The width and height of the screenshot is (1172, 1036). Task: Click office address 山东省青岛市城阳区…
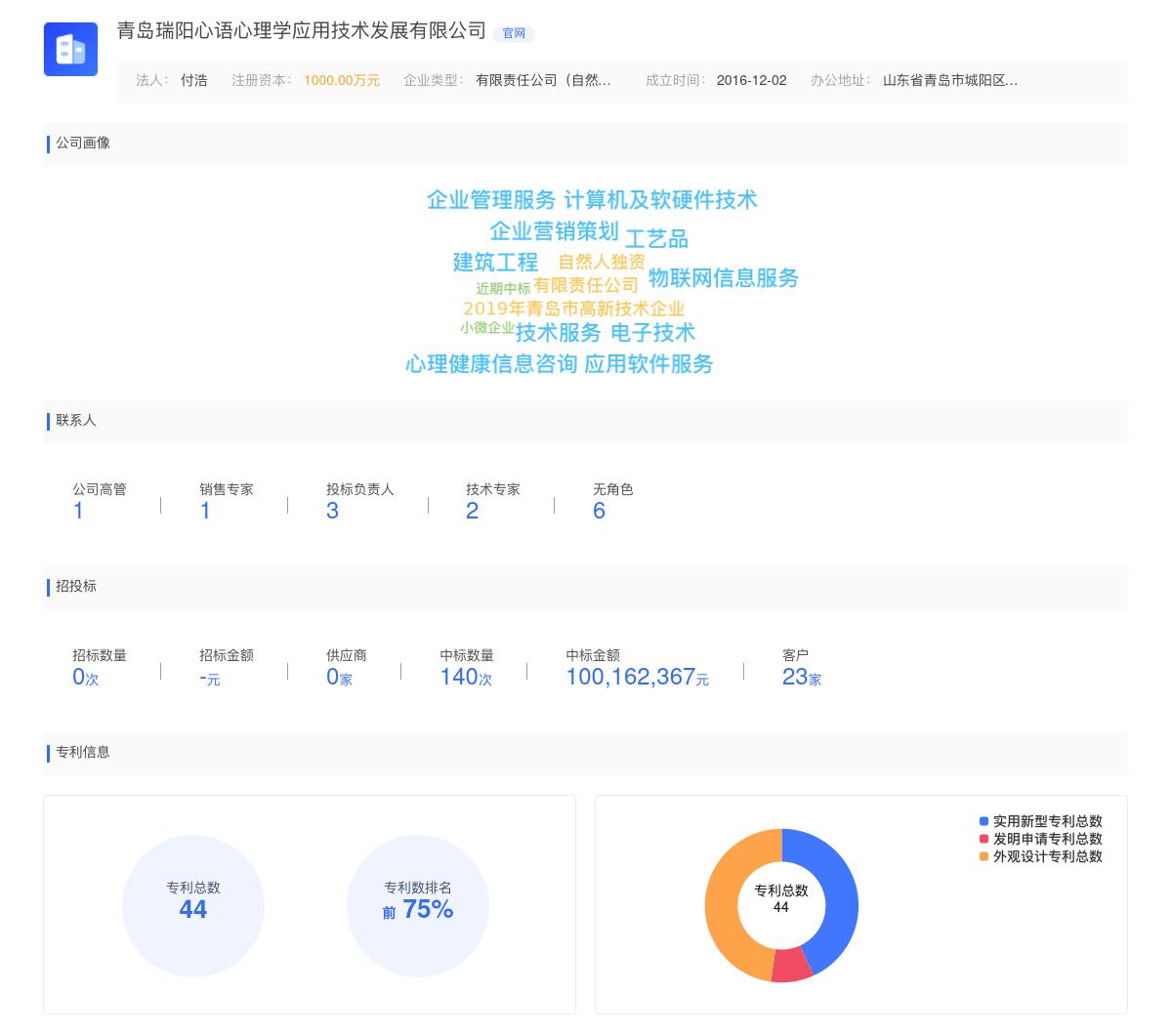(950, 80)
